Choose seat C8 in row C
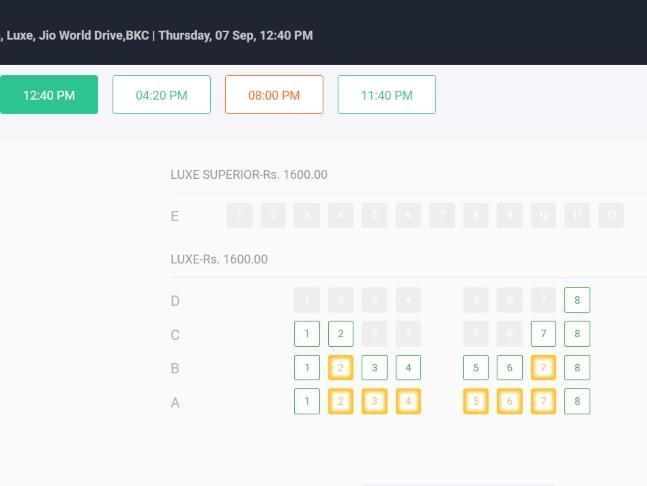Screen dimensions: 647x486 (x=577, y=334)
